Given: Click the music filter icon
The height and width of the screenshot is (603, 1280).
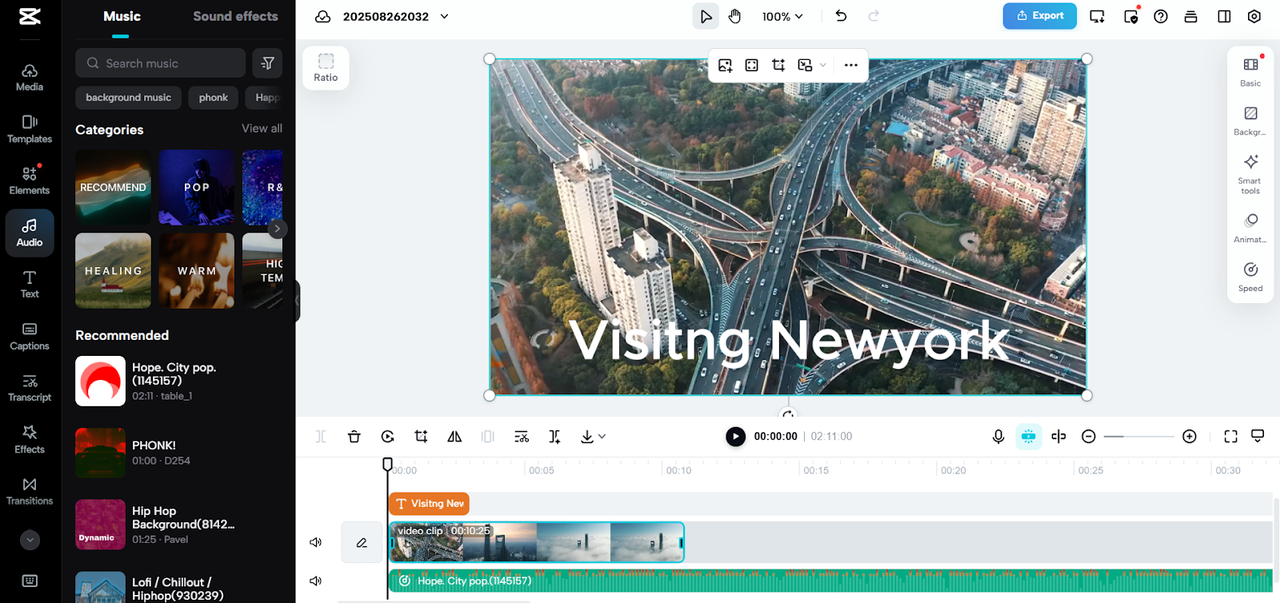Looking at the screenshot, I should pos(267,63).
